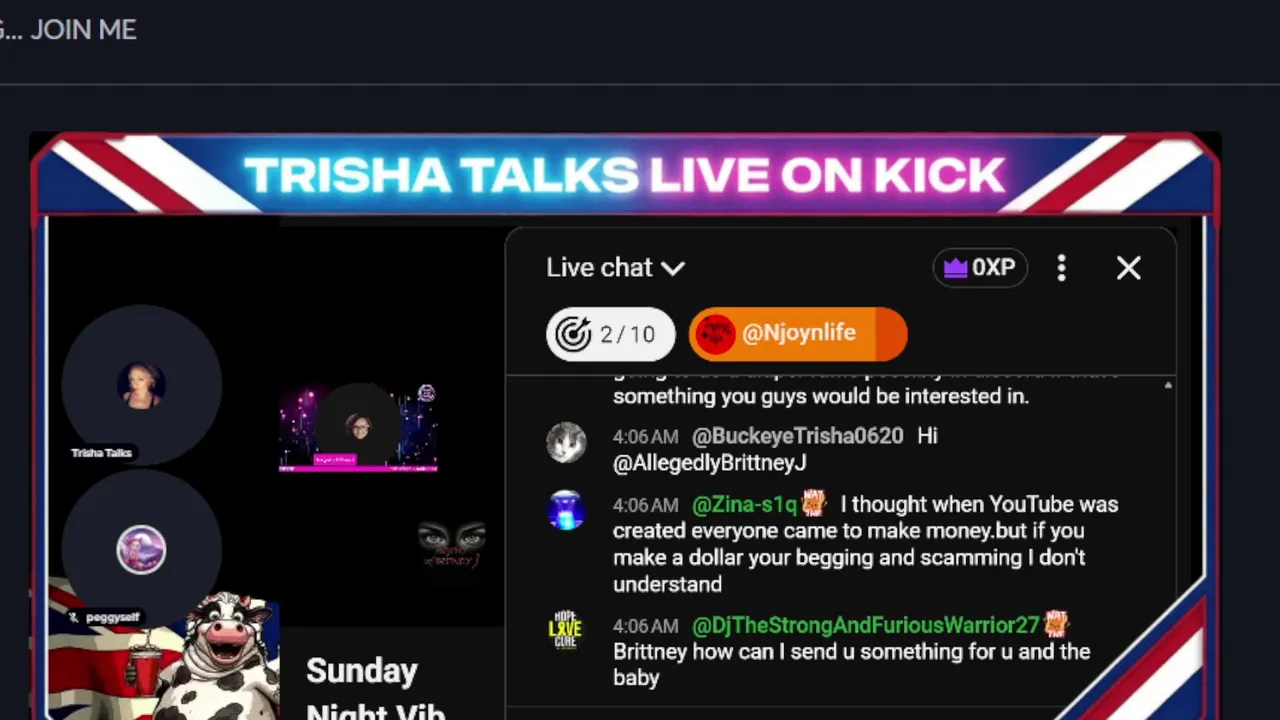Open the chat three-dot options menu
This screenshot has width=1280, height=720.
point(1062,268)
